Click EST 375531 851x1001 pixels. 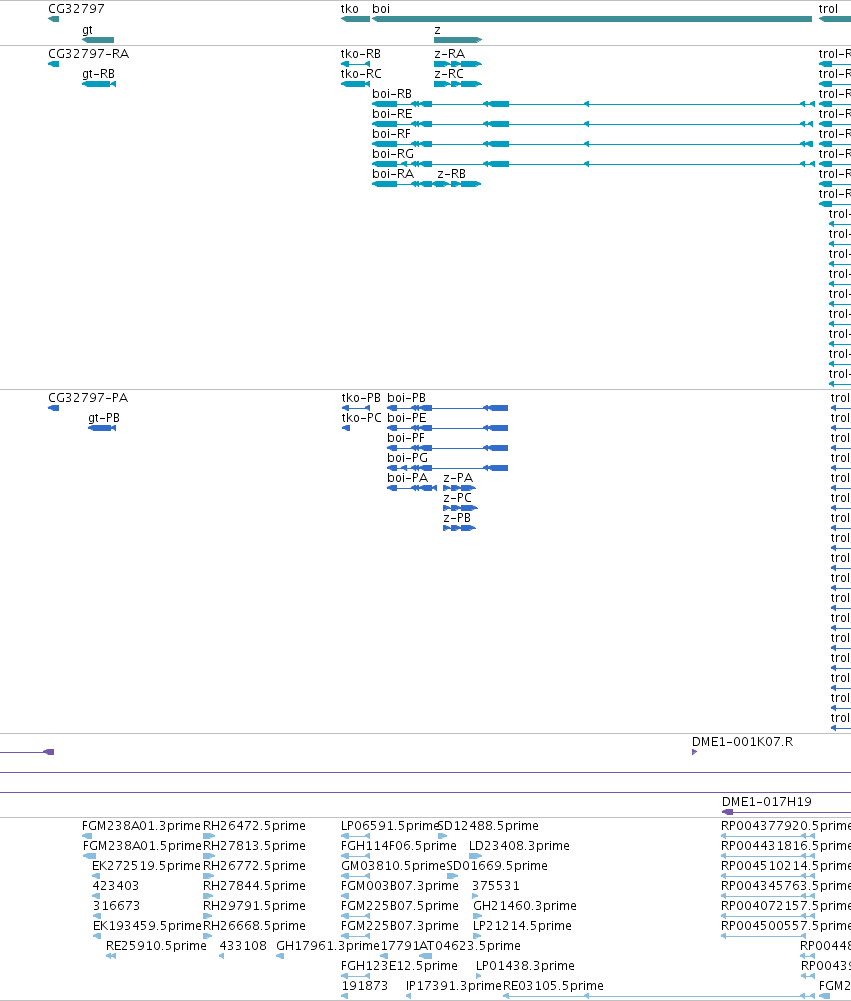[x=475, y=896]
